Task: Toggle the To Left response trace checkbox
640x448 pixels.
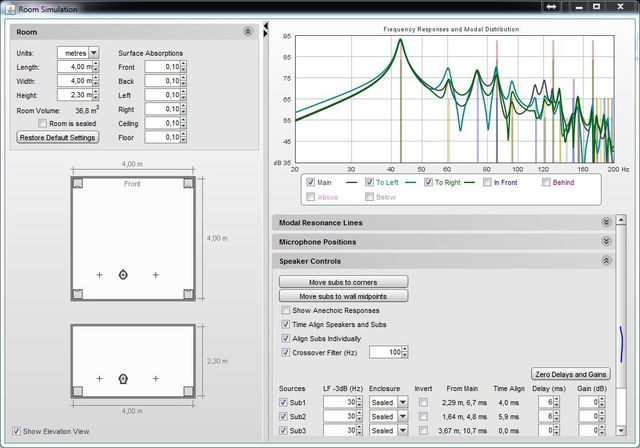Action: pos(369,182)
